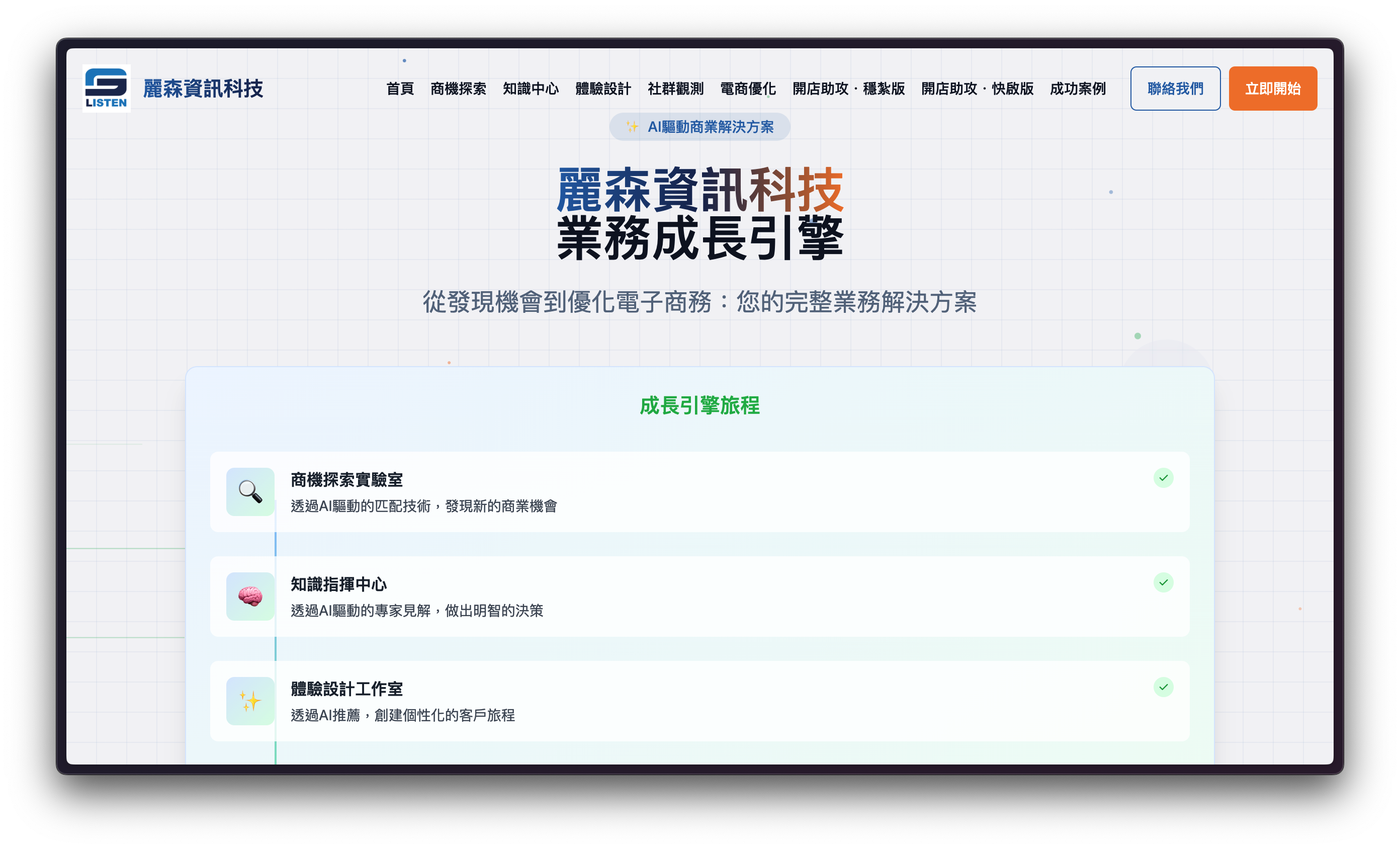Open the 社群觀測 nav item
Screen dimensions: 1400x849
675,89
